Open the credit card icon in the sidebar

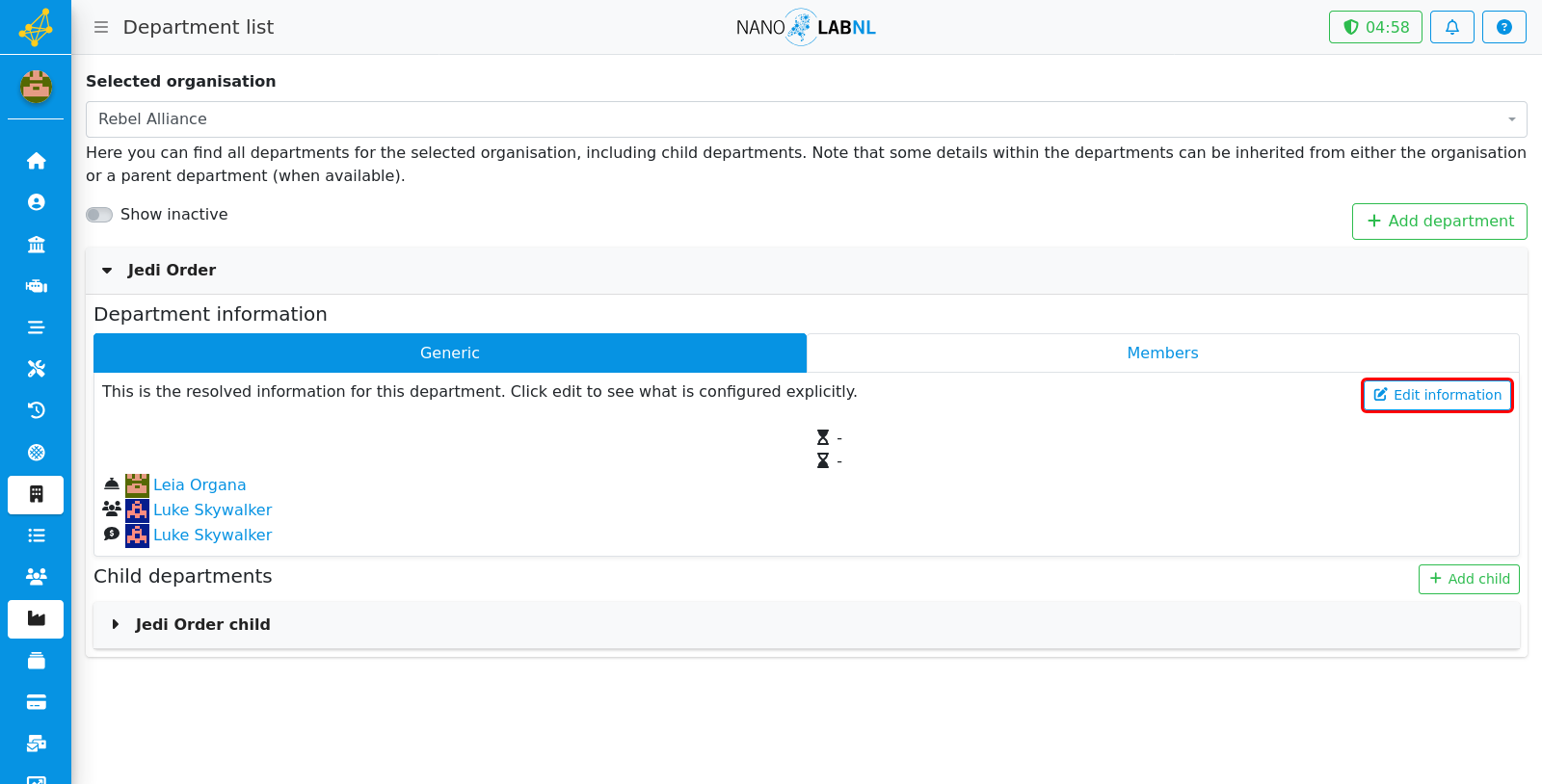[x=36, y=702]
